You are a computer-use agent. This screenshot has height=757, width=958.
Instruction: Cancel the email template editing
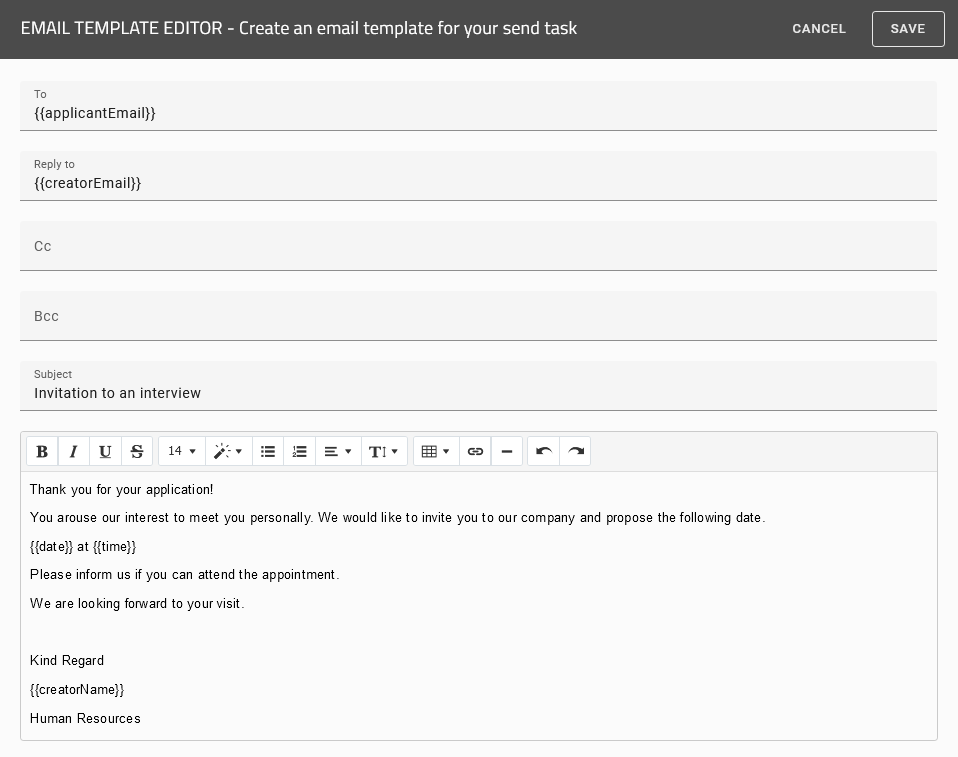coord(818,29)
